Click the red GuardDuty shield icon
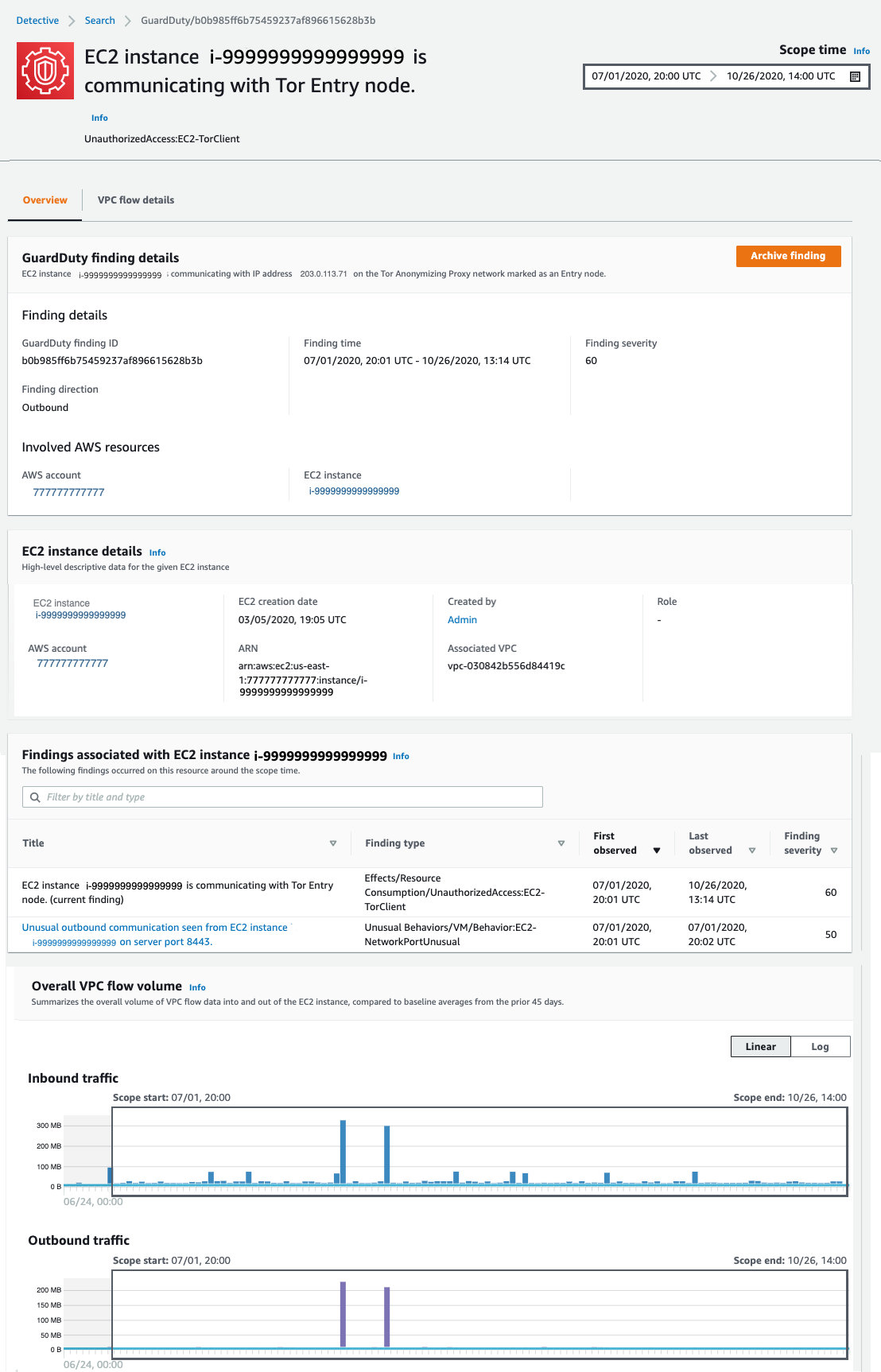The width and height of the screenshot is (881, 1372). coord(45,72)
